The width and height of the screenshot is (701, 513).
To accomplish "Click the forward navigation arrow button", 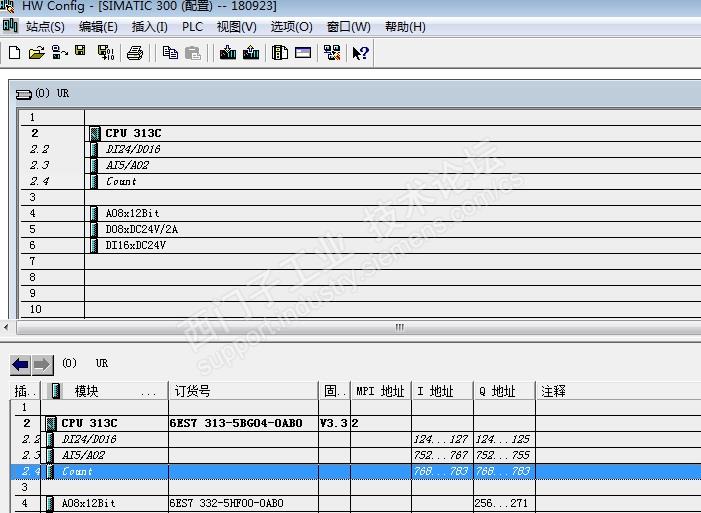I will click(x=42, y=365).
